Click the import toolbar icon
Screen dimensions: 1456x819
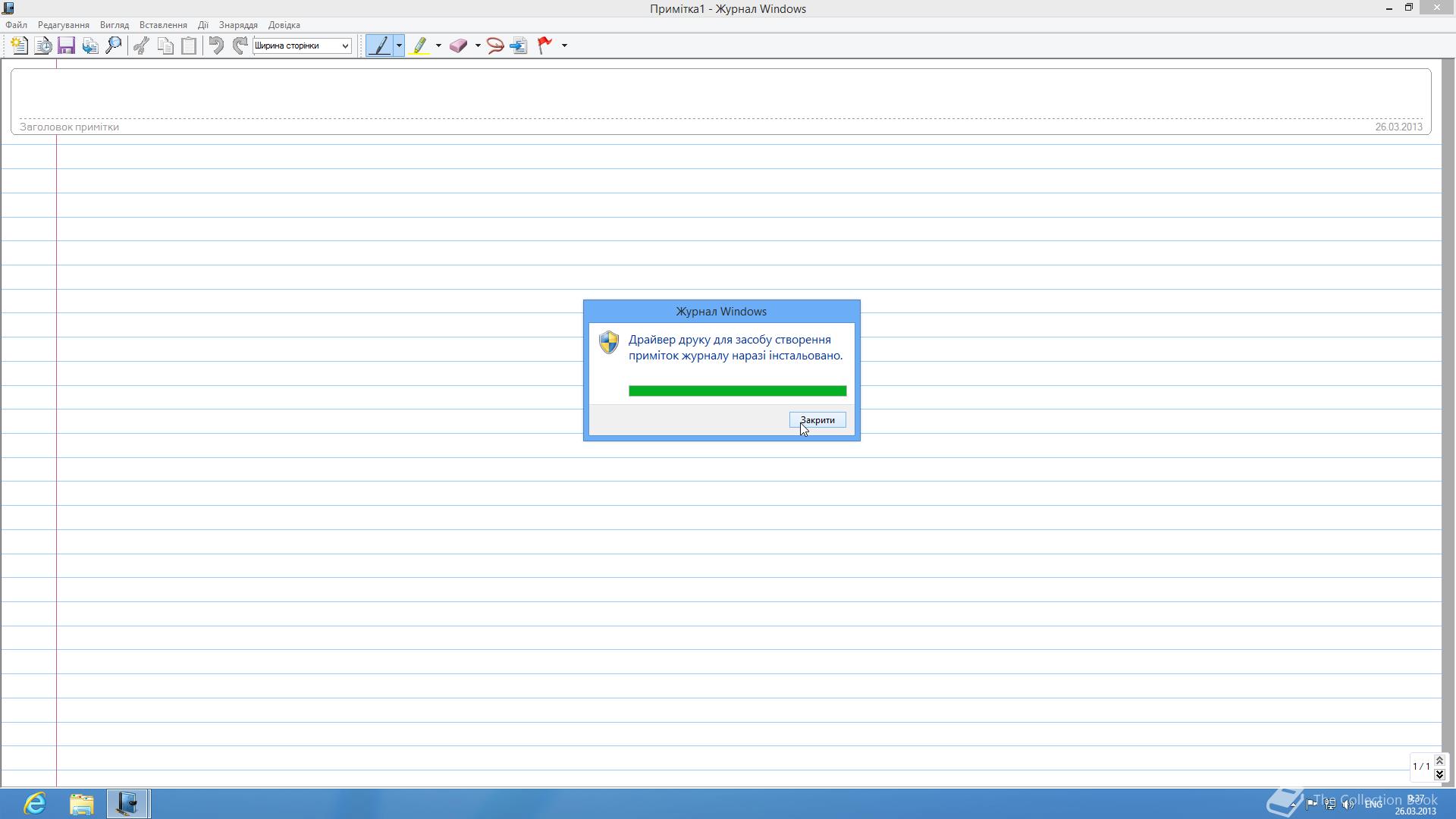pos(90,45)
